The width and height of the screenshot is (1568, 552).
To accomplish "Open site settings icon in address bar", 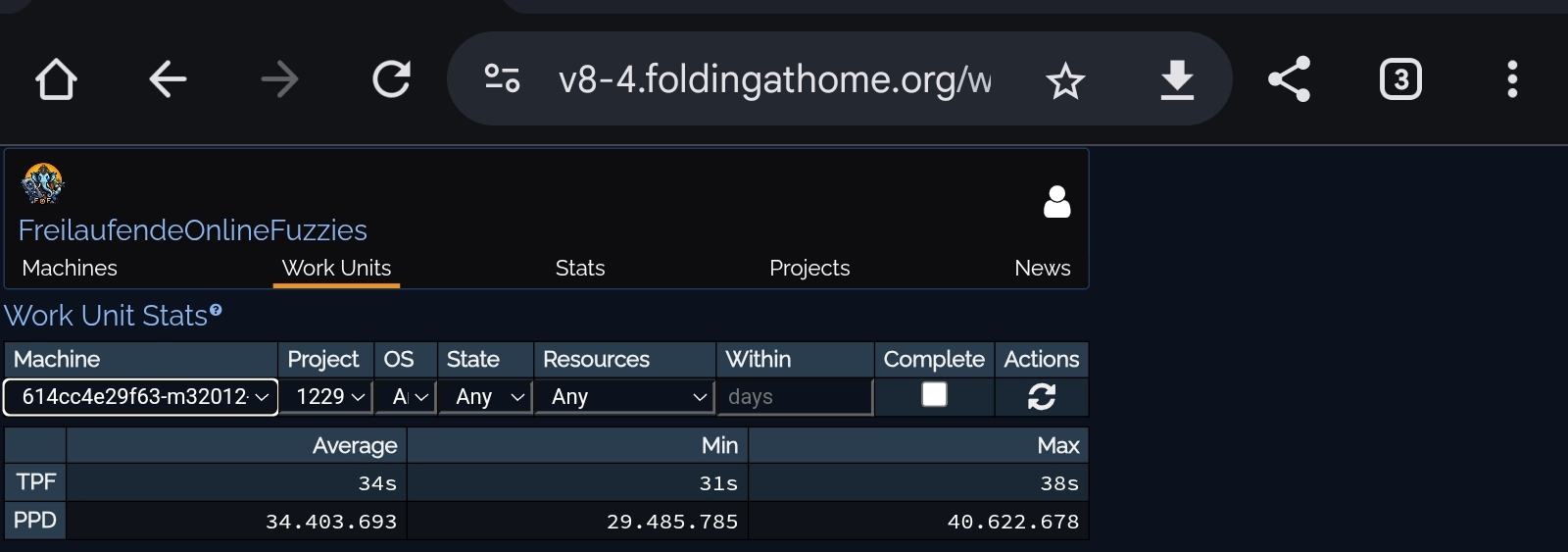I will click(x=502, y=78).
